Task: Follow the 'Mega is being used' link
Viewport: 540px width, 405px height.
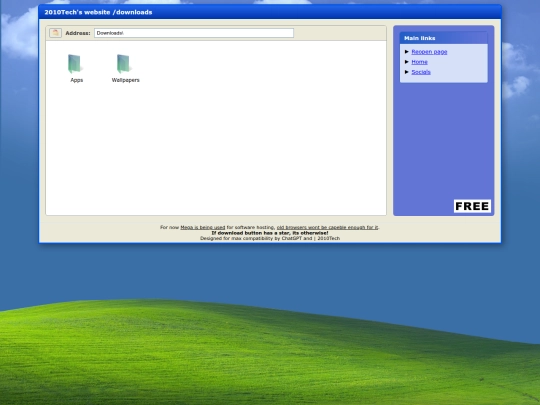Action: (202, 227)
